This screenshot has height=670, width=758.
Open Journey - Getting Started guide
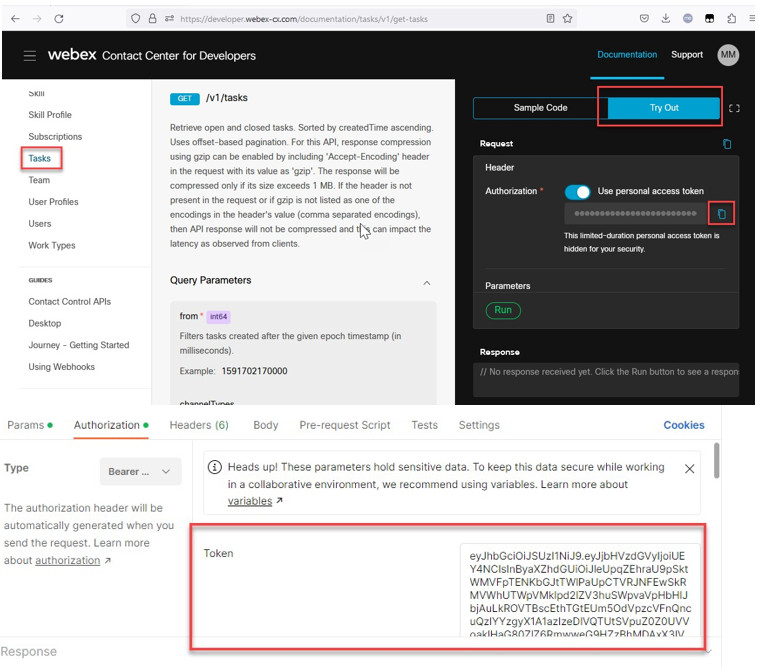tap(79, 345)
